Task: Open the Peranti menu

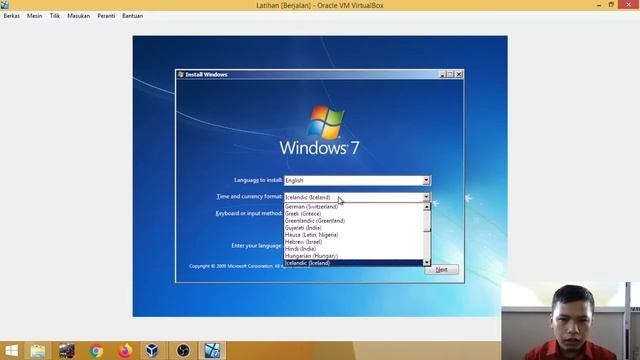Action: tap(106, 16)
